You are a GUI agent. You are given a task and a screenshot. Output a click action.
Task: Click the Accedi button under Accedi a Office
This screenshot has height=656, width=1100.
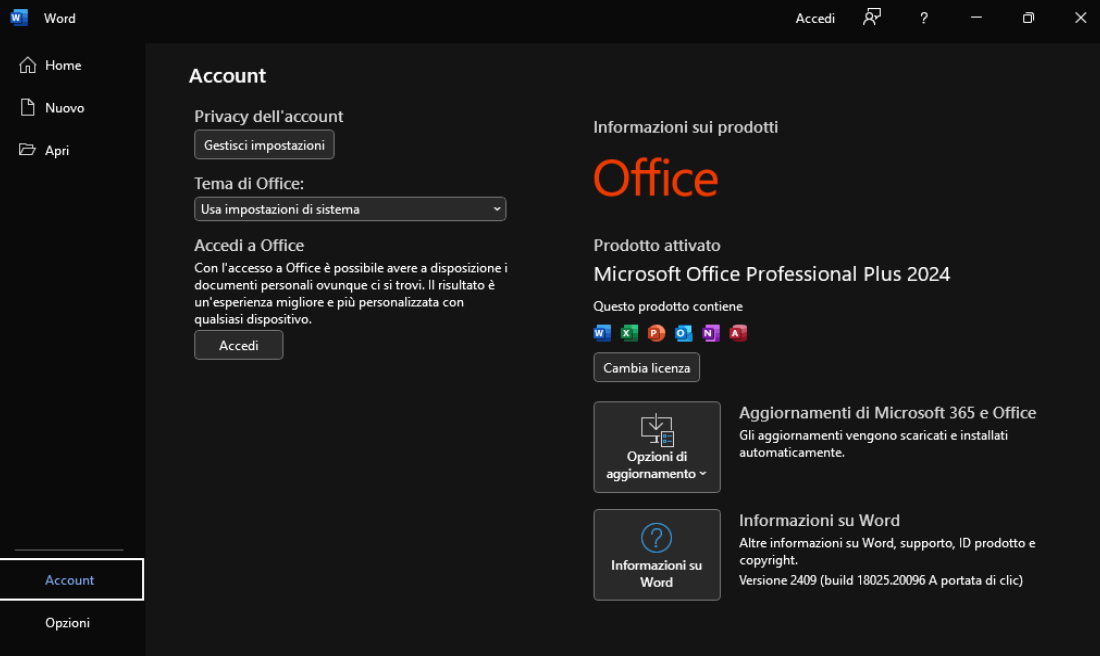[x=239, y=345]
